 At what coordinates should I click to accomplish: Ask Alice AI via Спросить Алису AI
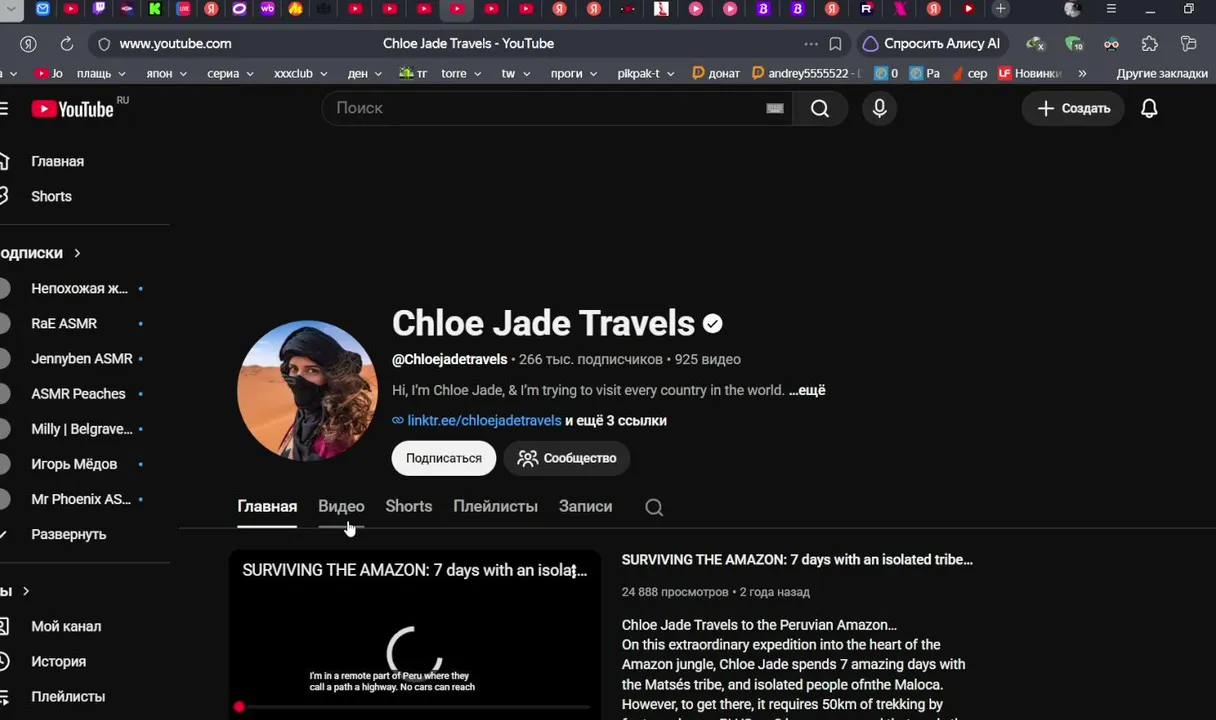click(930, 44)
